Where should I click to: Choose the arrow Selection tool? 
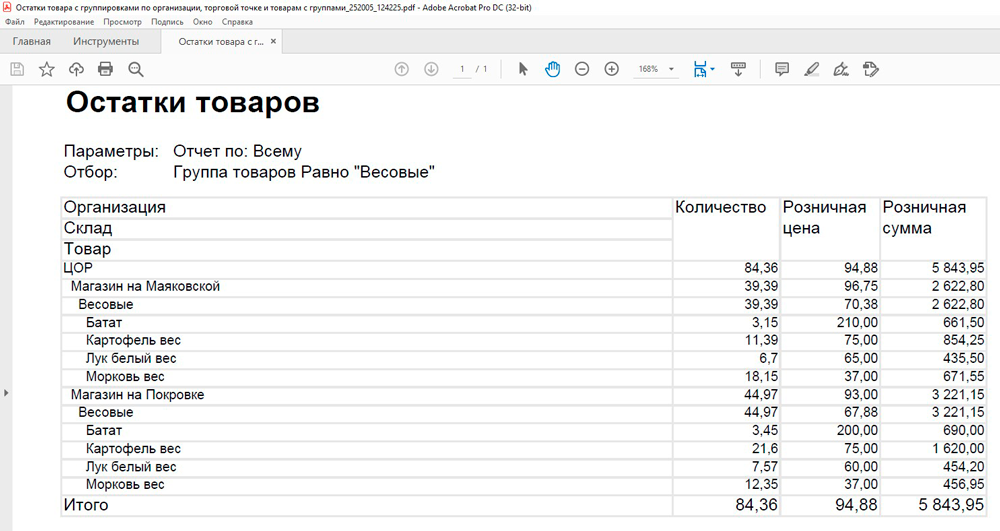(522, 69)
